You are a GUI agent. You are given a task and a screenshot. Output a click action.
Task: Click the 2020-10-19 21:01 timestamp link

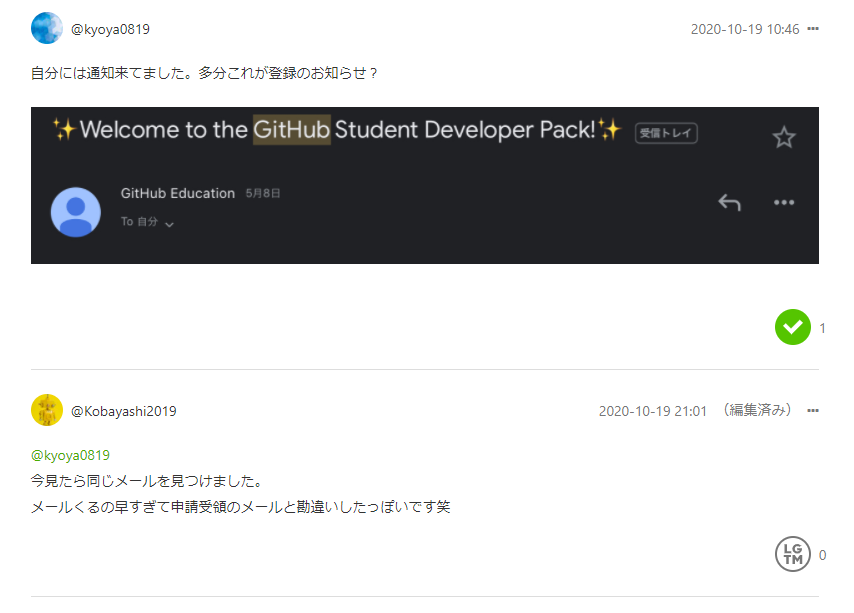click(x=653, y=410)
